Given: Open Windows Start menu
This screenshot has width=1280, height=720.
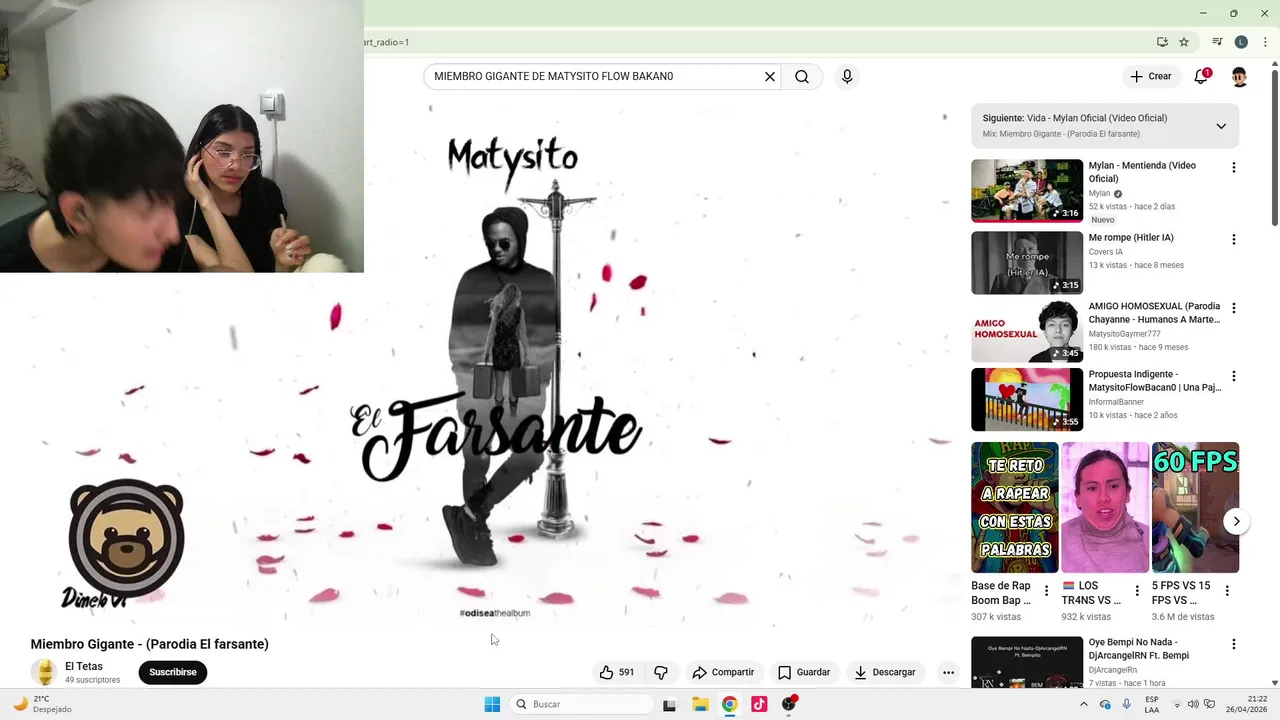Looking at the screenshot, I should pos(492,704).
